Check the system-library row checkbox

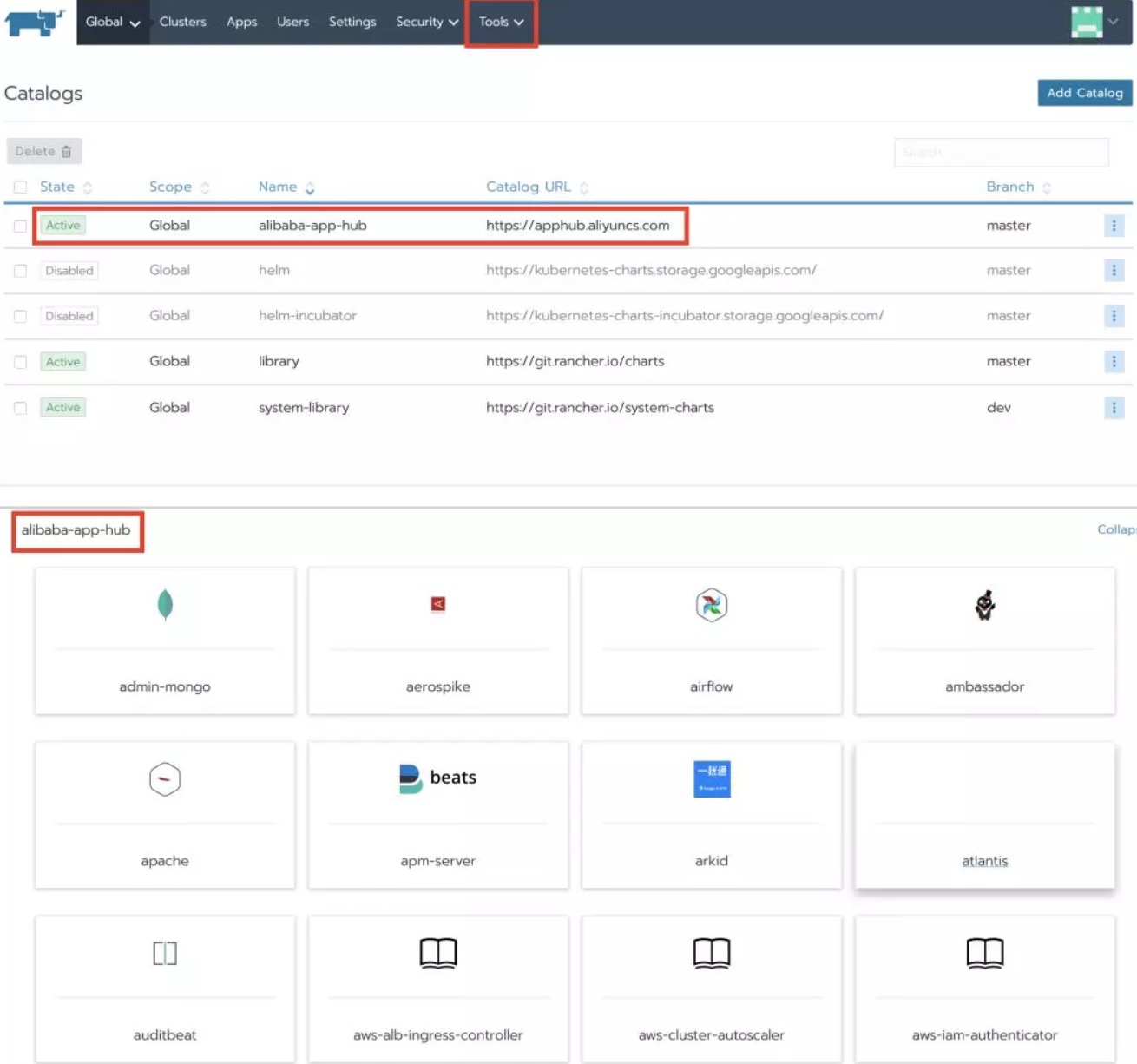point(20,408)
